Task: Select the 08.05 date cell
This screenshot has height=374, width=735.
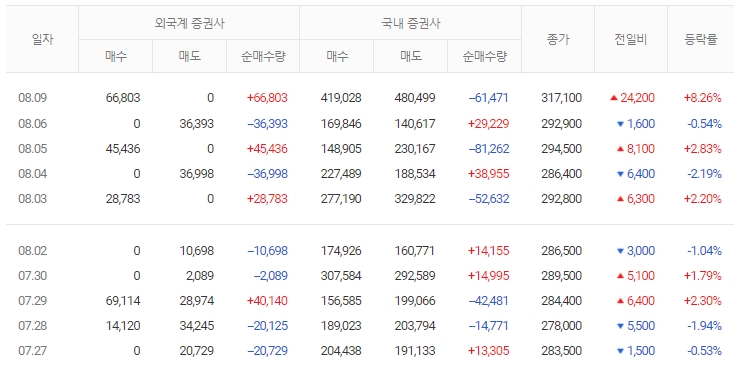Action: coord(33,149)
